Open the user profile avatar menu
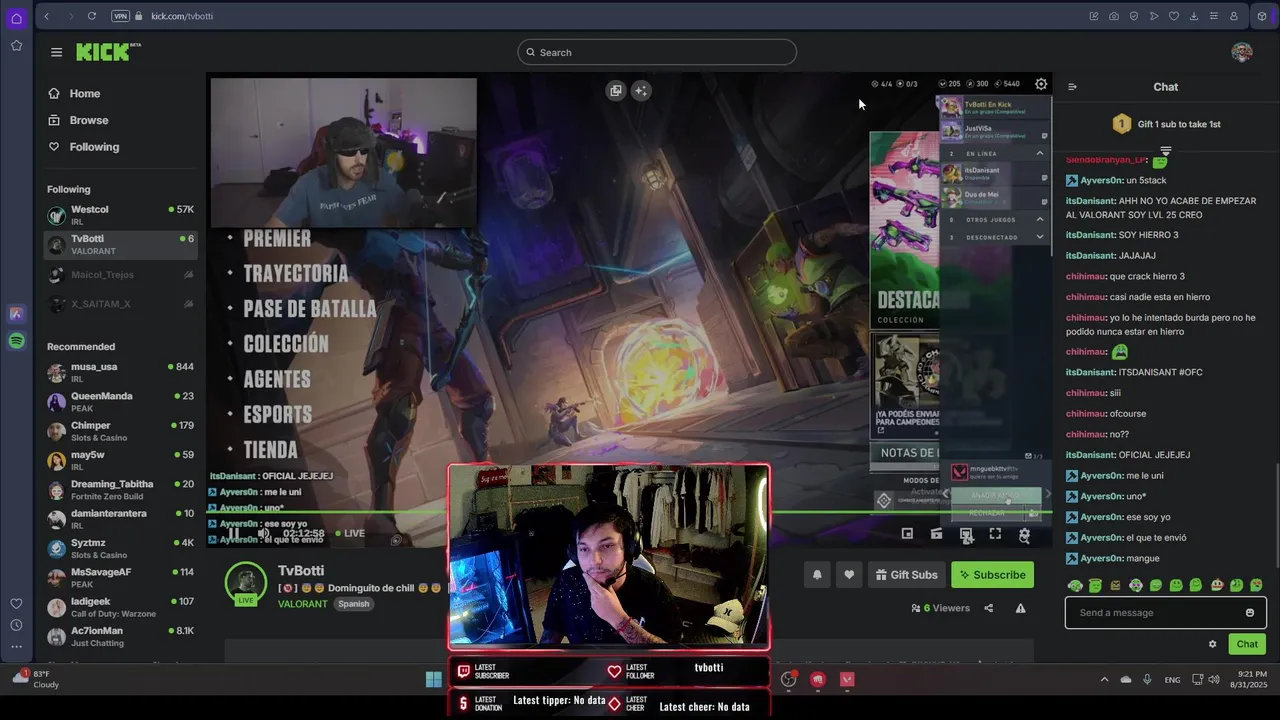Screen dimensions: 1280x720 click(1242, 52)
